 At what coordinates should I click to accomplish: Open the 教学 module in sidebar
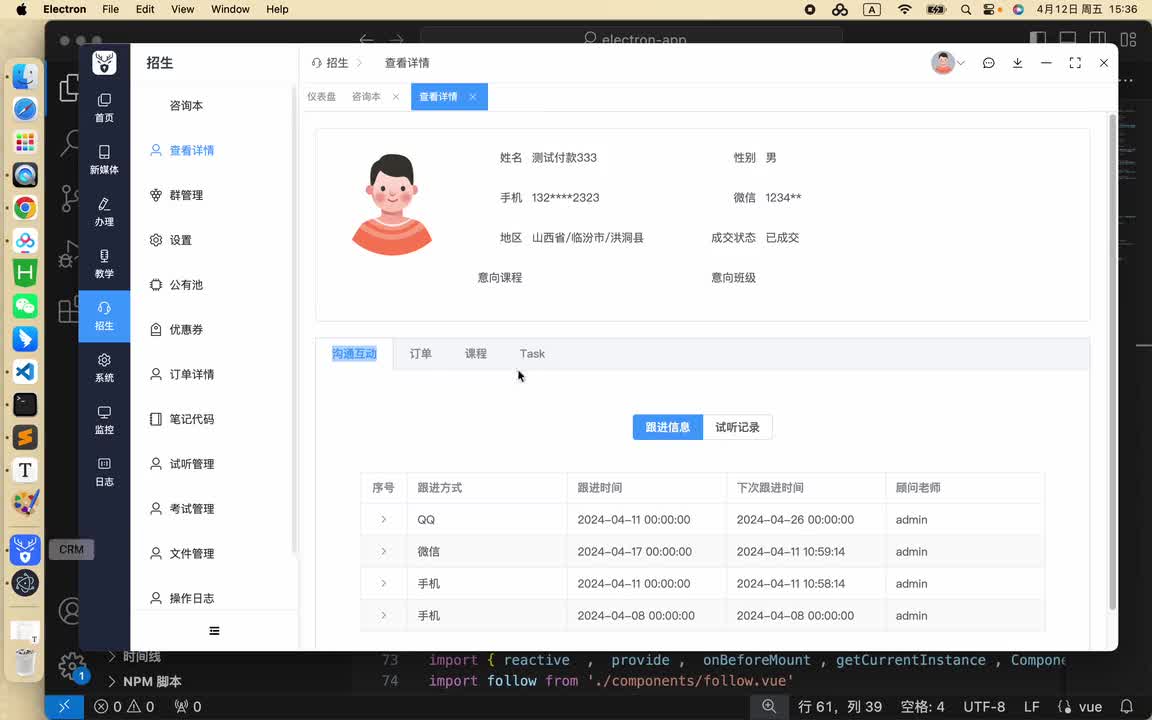tap(104, 264)
